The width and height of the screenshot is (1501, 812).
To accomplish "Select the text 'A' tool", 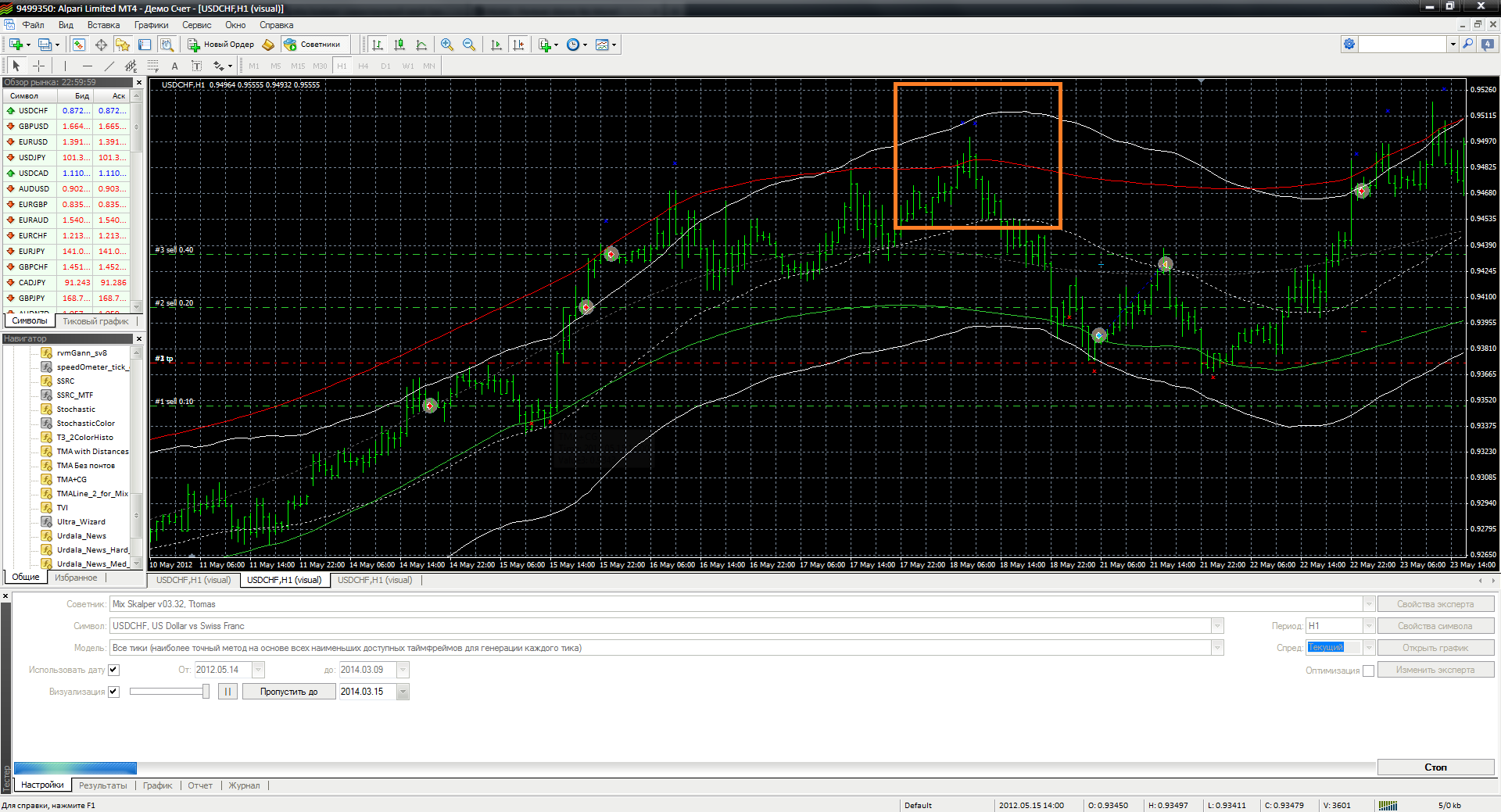I will pos(174,66).
